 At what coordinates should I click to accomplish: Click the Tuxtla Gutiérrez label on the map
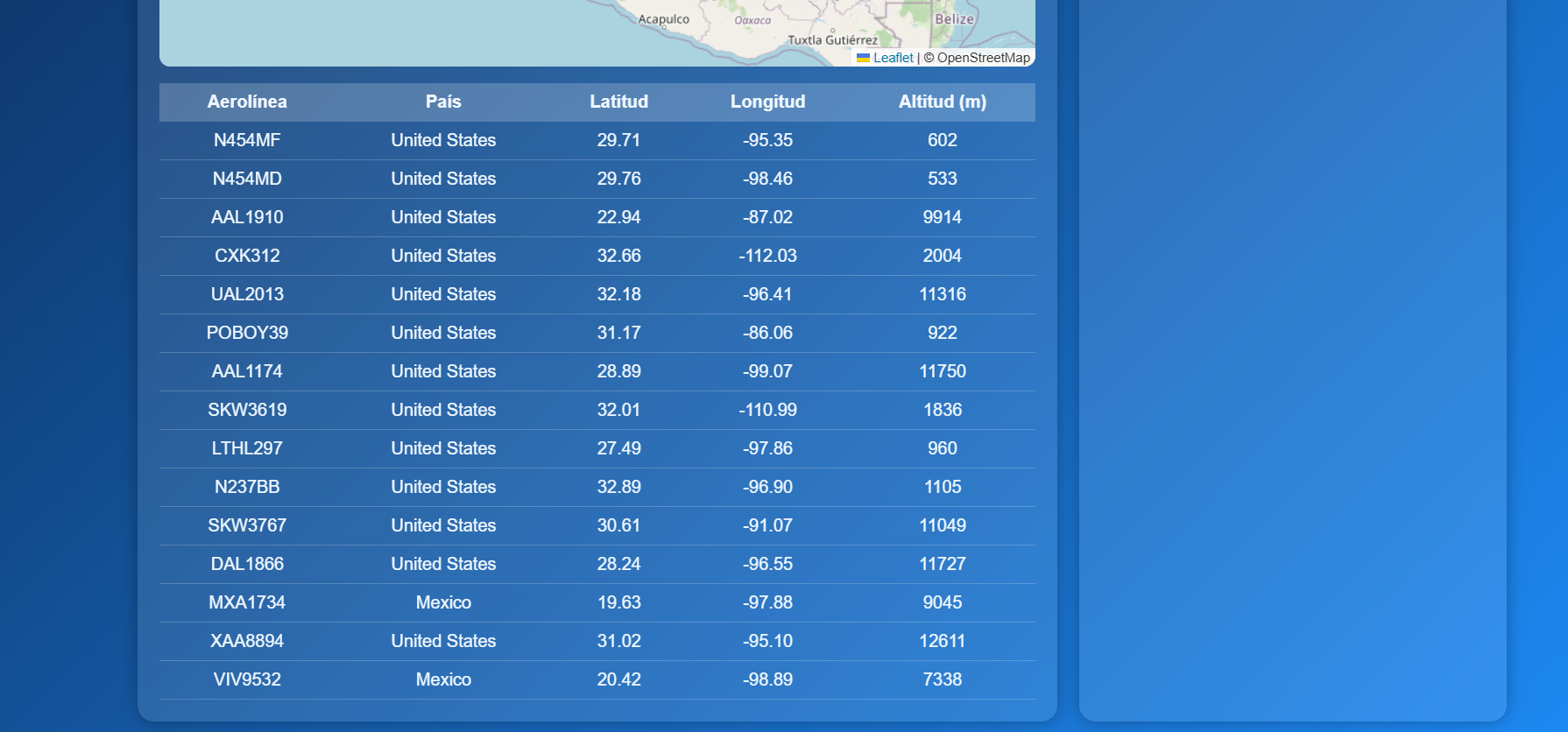point(832,40)
